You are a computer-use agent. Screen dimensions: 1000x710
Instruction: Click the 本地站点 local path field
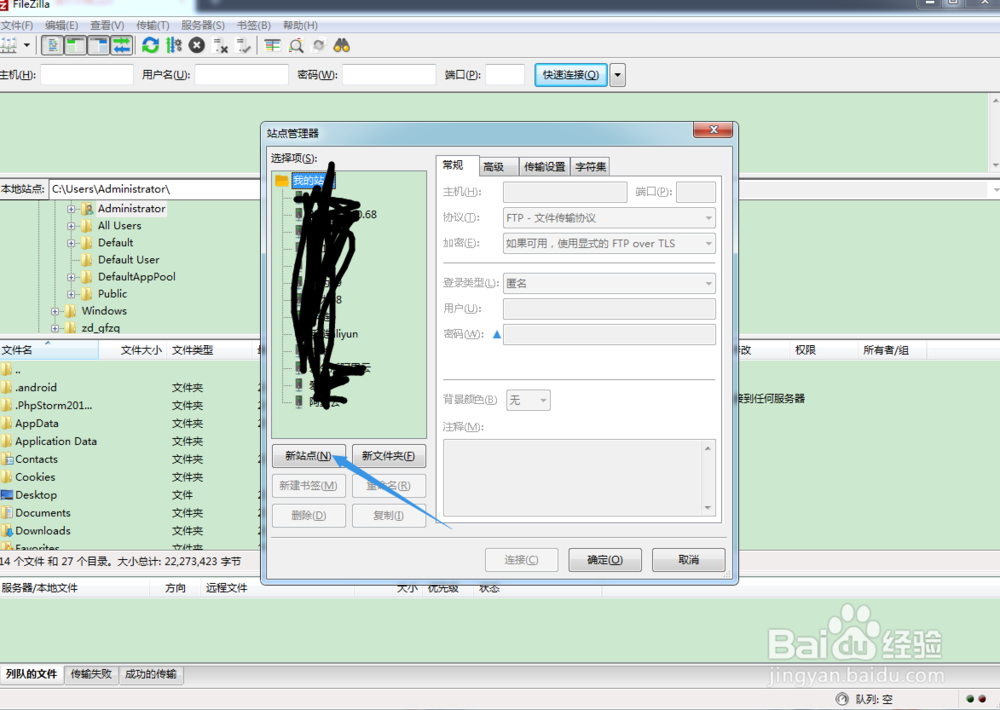point(155,189)
